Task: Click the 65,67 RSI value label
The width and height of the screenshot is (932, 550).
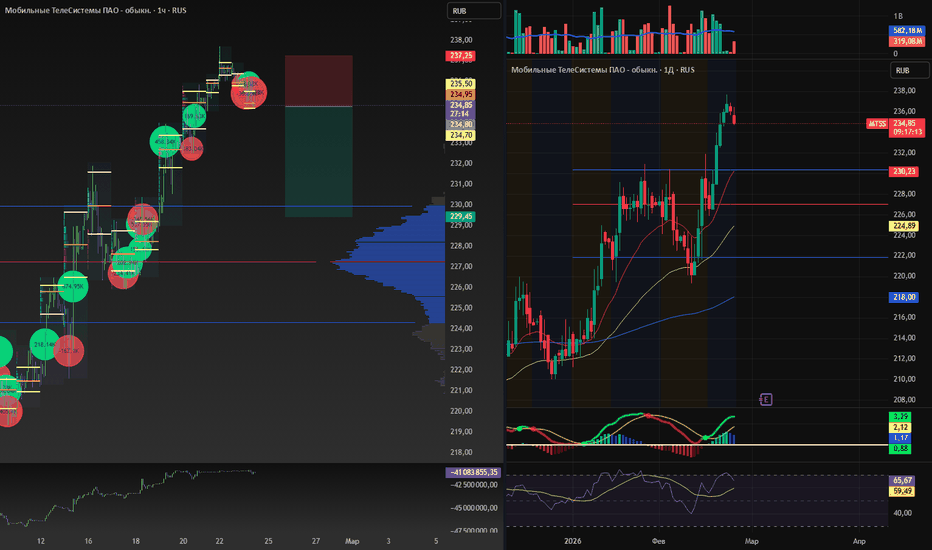Action: pos(902,480)
